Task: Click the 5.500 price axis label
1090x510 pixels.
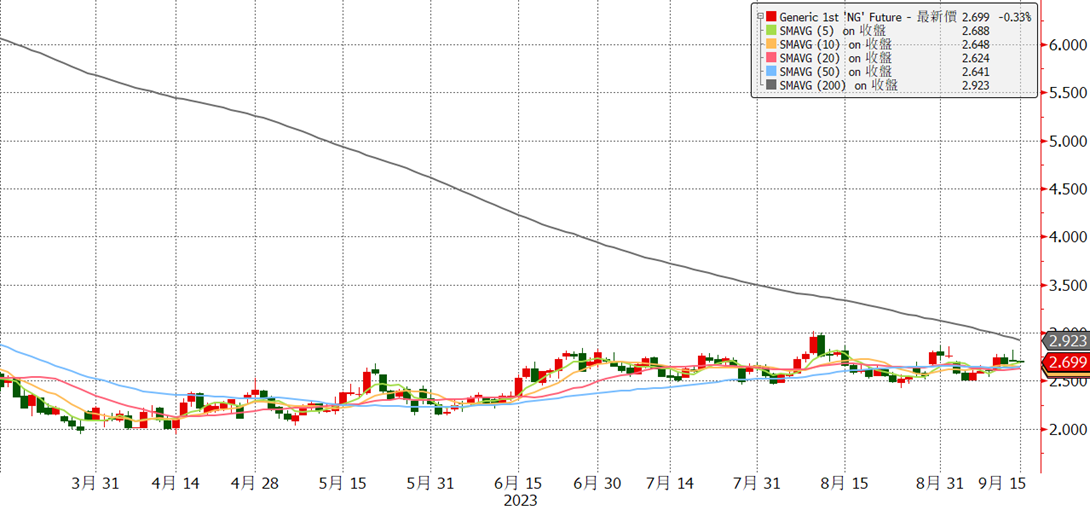Action: coord(1068,93)
